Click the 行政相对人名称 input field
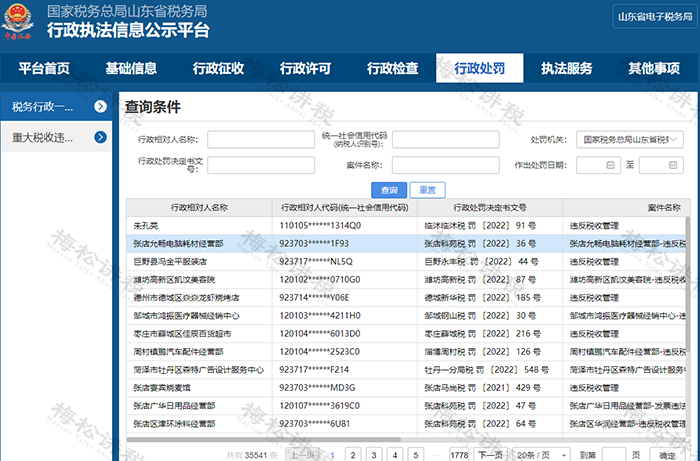700x461 pixels. click(261, 140)
